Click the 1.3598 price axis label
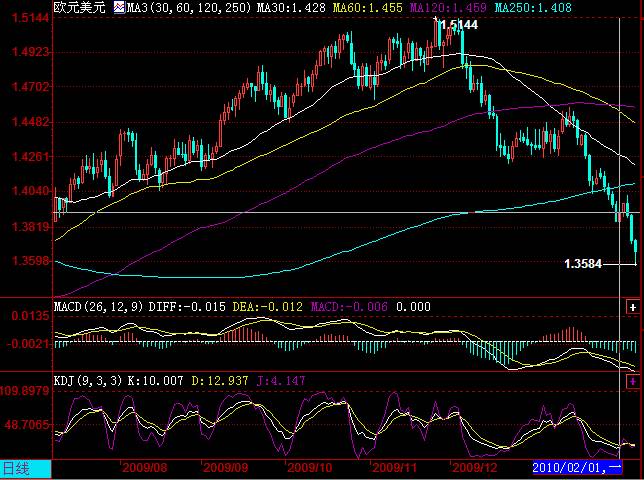644x480 pixels. (30, 261)
